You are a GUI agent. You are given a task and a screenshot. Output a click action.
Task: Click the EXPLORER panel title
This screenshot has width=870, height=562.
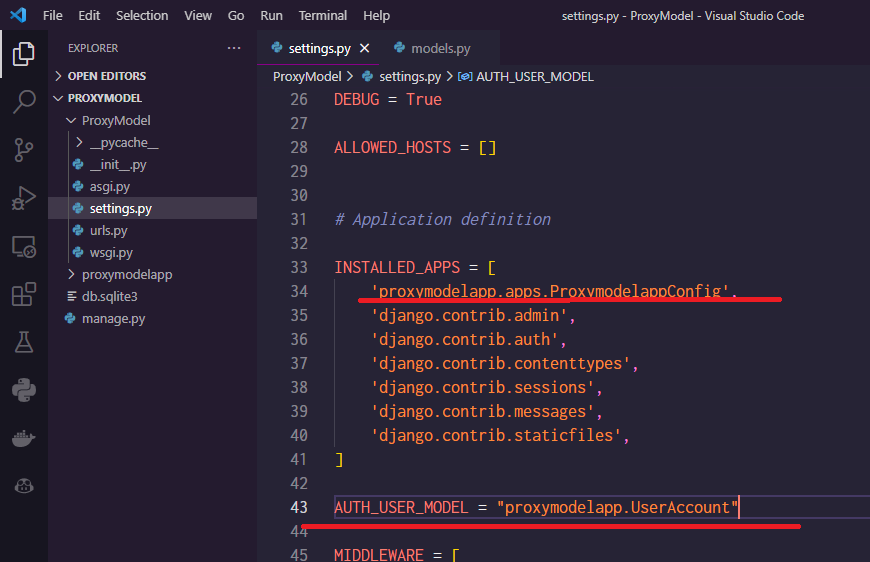pyautogui.click(x=93, y=48)
